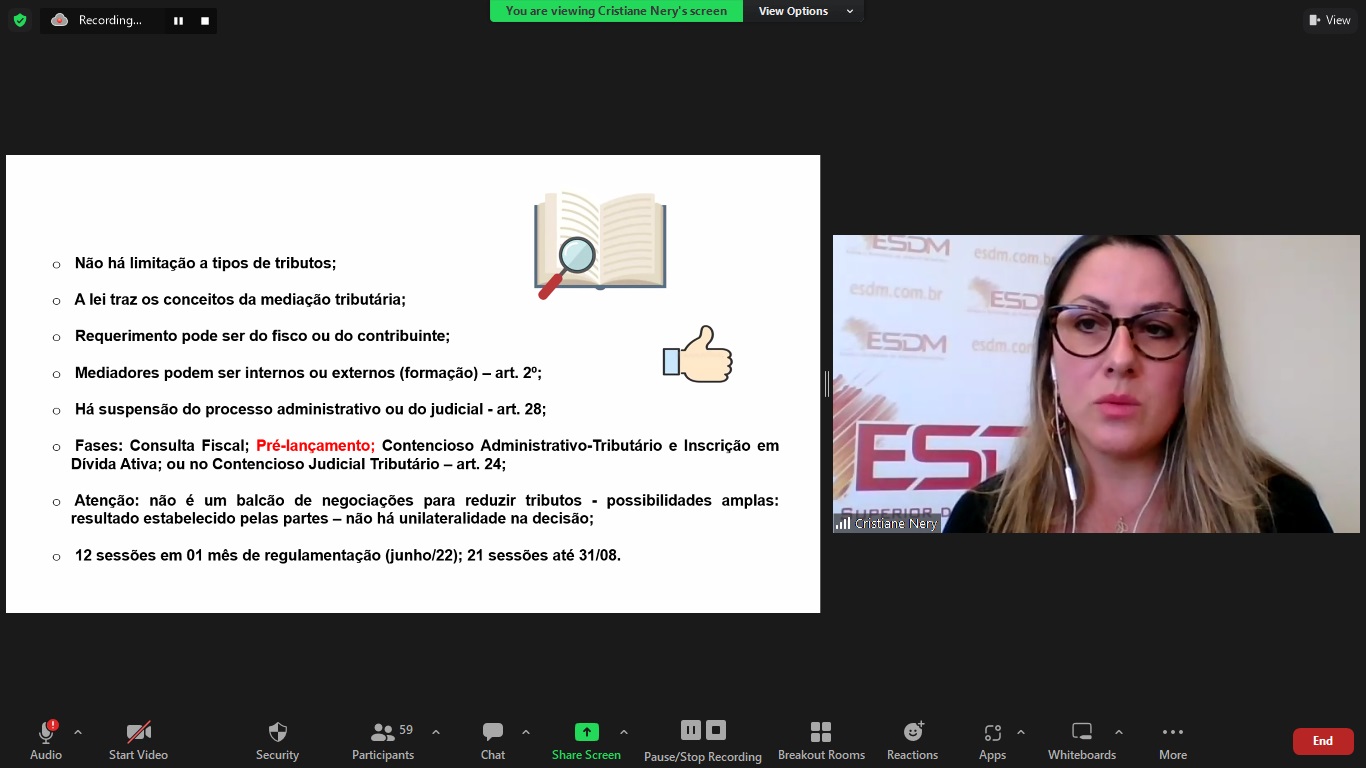Click the green encryption shield icon
The width and height of the screenshot is (1366, 768).
(20, 20)
